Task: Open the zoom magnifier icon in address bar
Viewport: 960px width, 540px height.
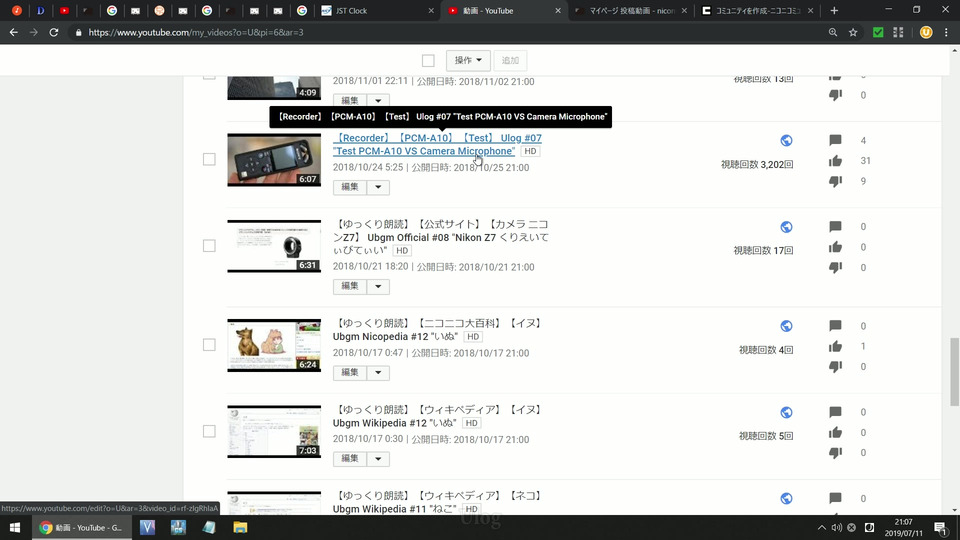Action: click(833, 32)
